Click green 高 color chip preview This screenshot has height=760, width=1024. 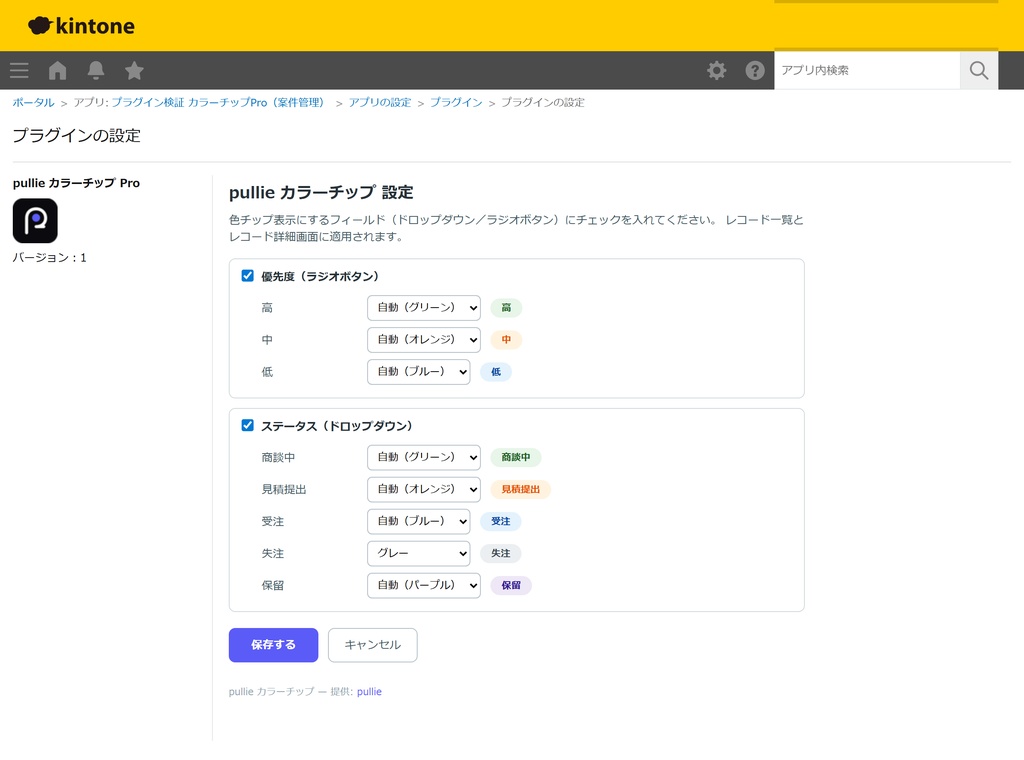click(506, 308)
